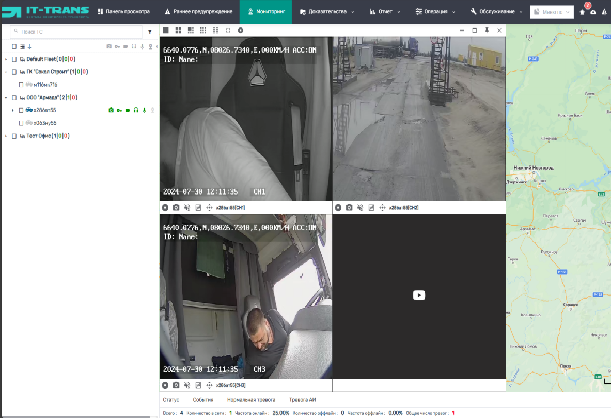Click the list view icon in tree toolbar

[x=23, y=46]
